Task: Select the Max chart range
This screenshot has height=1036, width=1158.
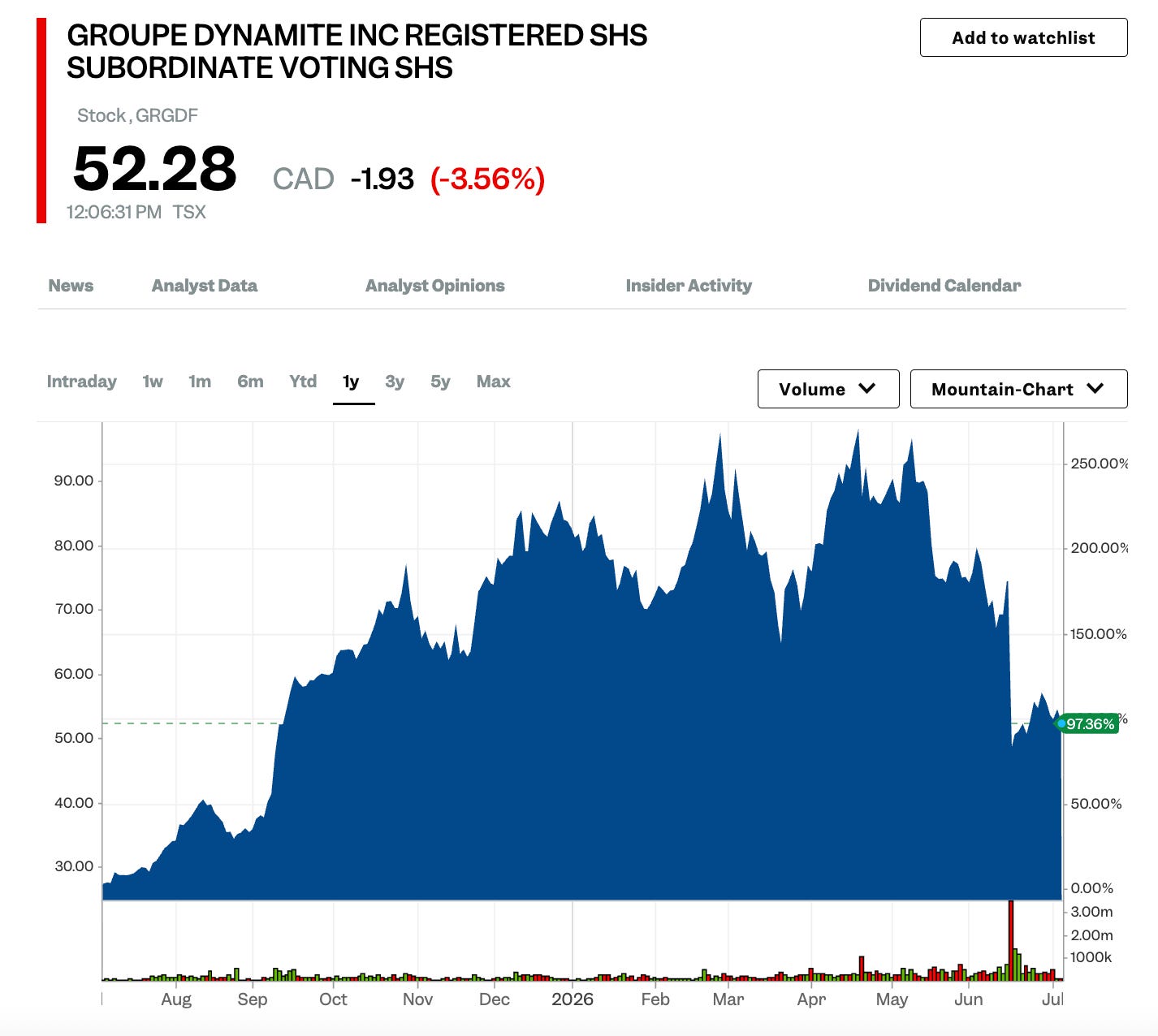Action: pyautogui.click(x=493, y=382)
